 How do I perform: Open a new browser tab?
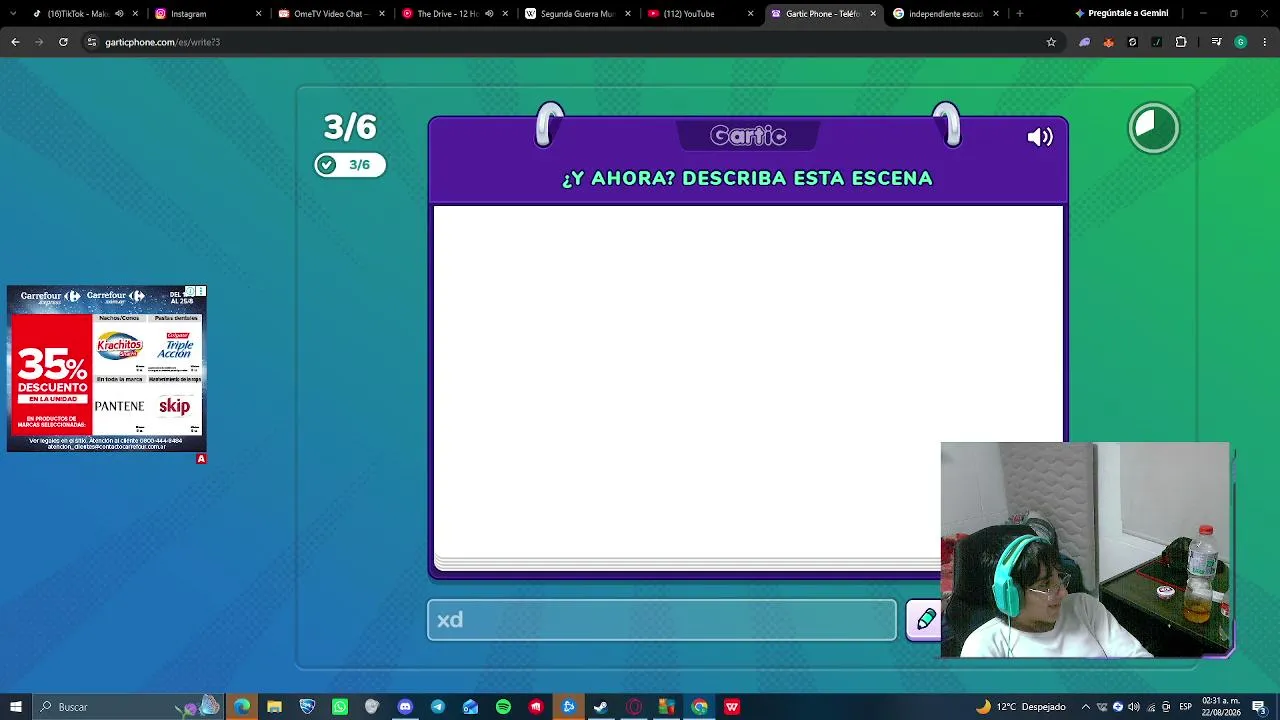(1019, 14)
